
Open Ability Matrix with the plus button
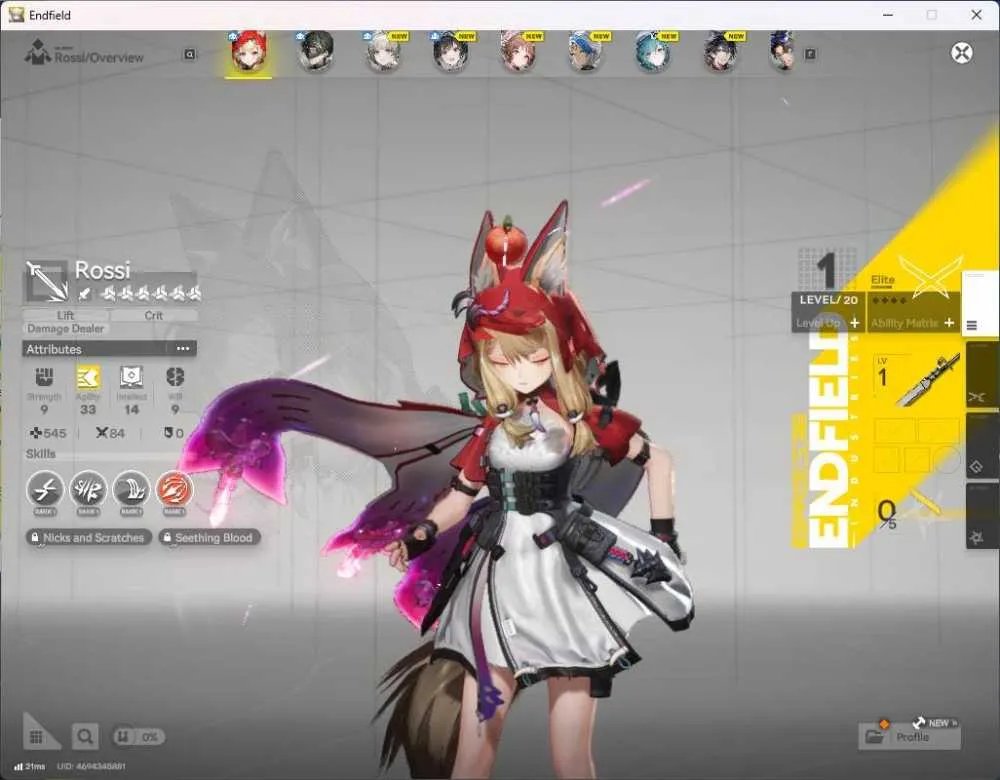949,323
